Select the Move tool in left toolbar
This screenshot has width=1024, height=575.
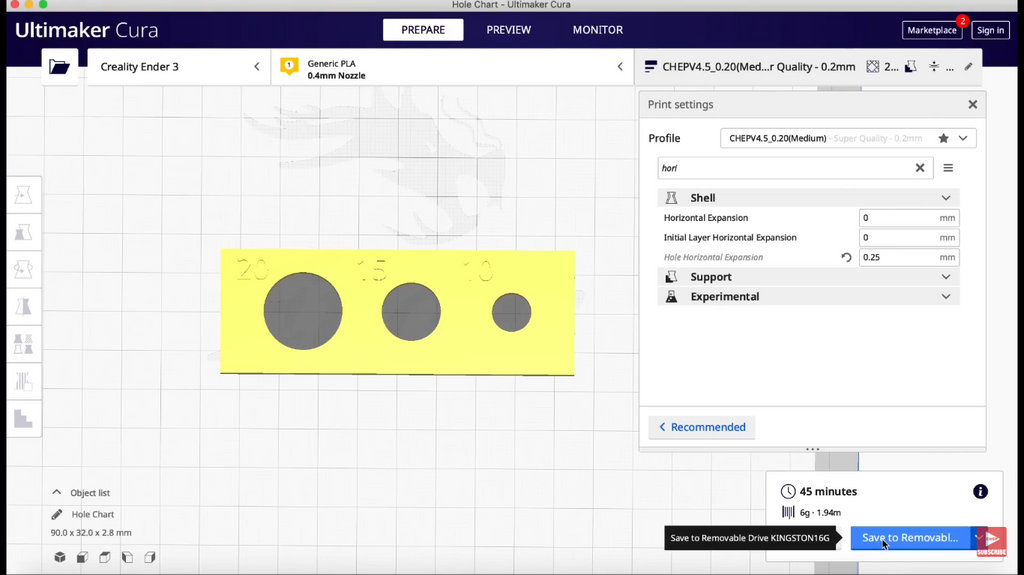24,195
